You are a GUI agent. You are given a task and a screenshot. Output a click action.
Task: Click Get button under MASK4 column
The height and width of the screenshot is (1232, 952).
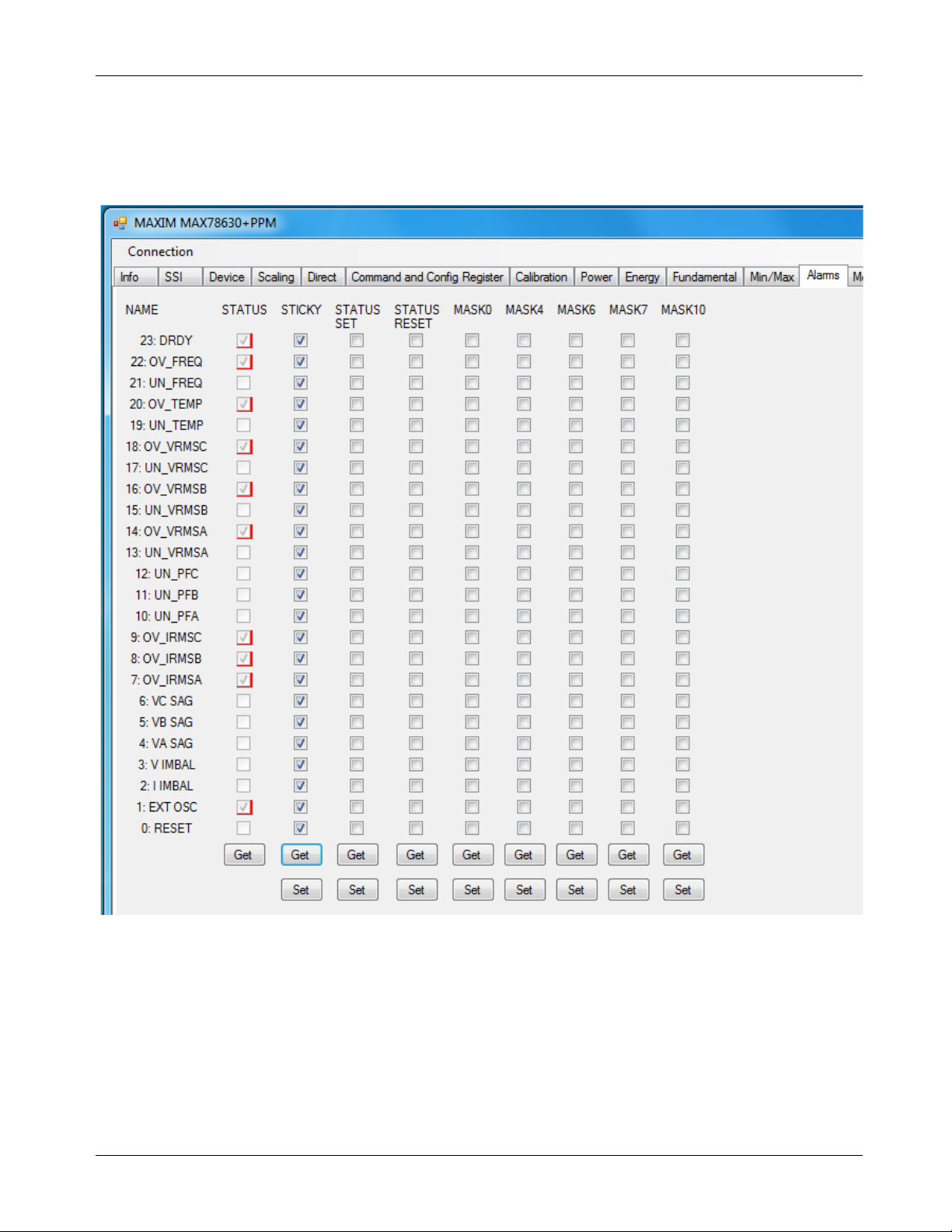click(525, 855)
